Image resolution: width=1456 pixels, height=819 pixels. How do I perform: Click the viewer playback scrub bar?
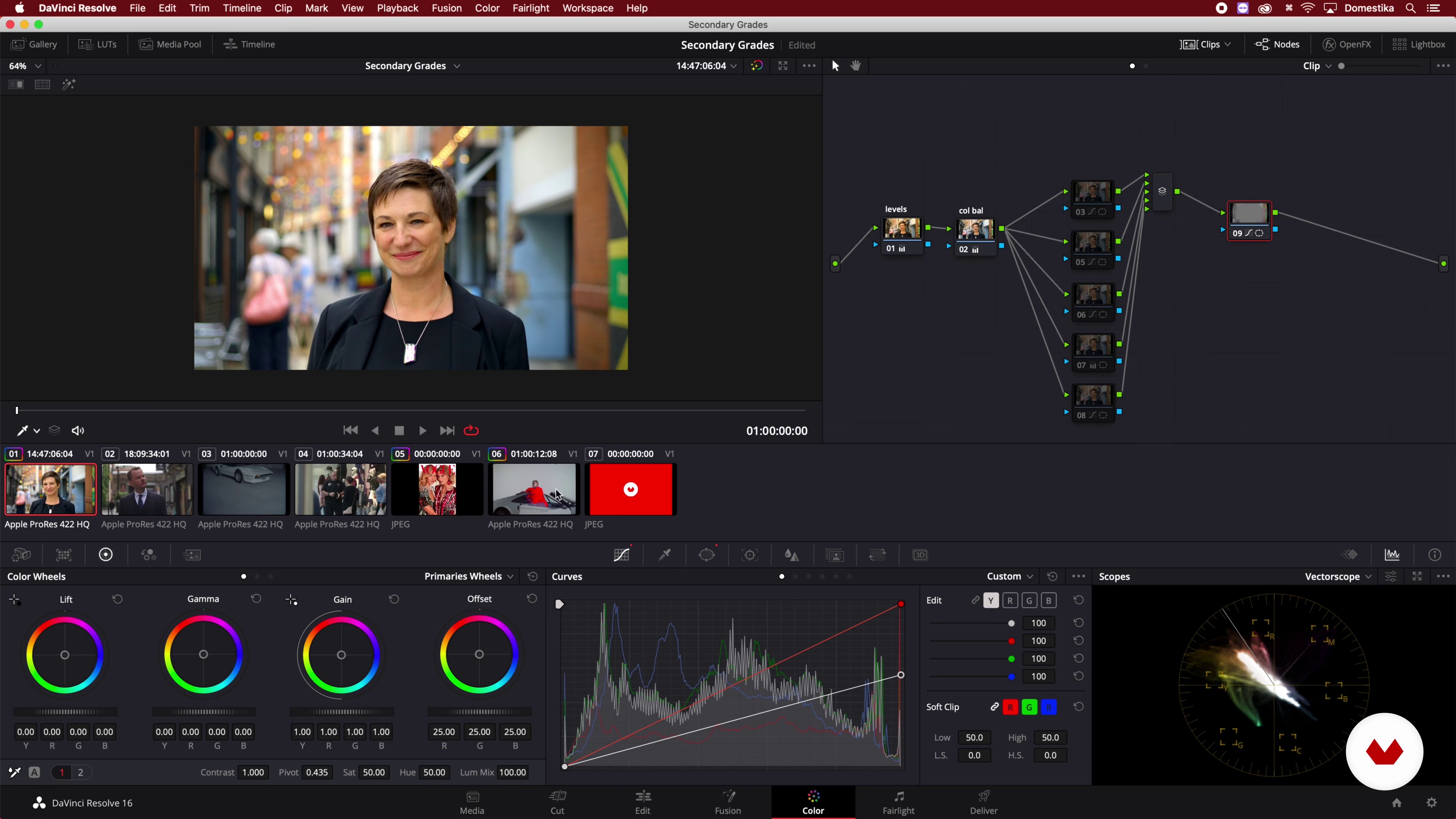tap(411, 410)
